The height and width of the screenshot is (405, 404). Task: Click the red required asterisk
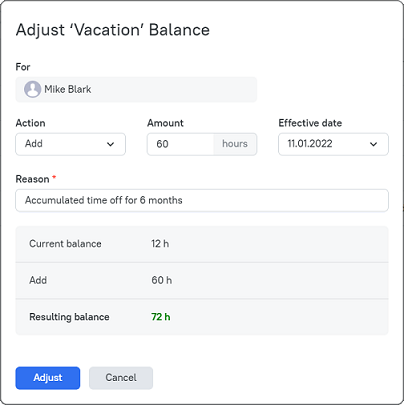(x=54, y=177)
